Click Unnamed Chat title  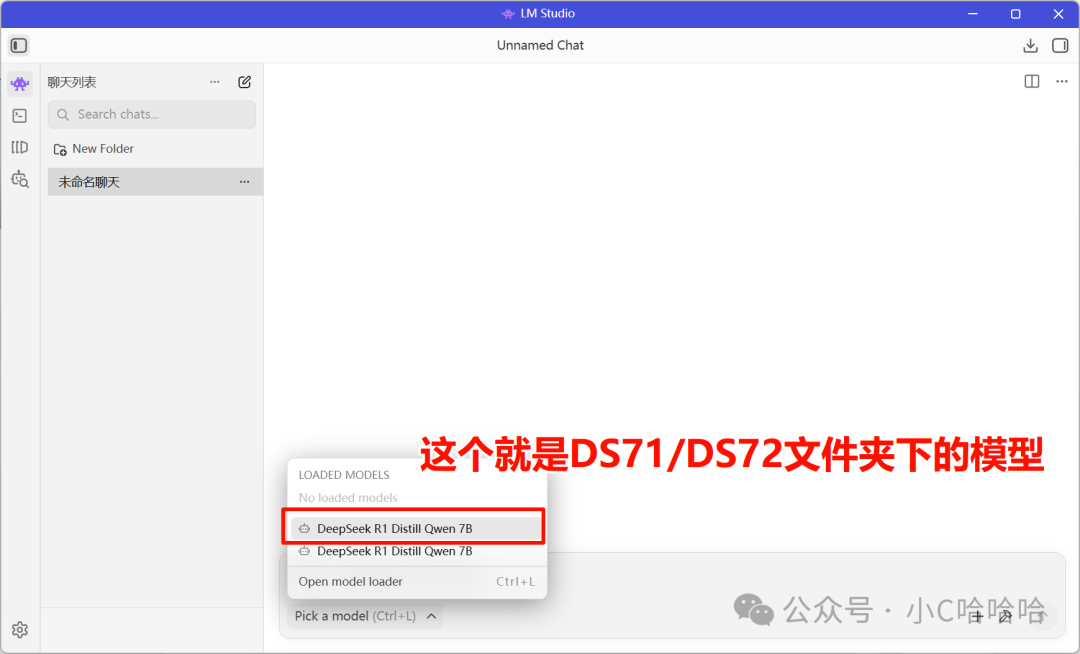540,45
